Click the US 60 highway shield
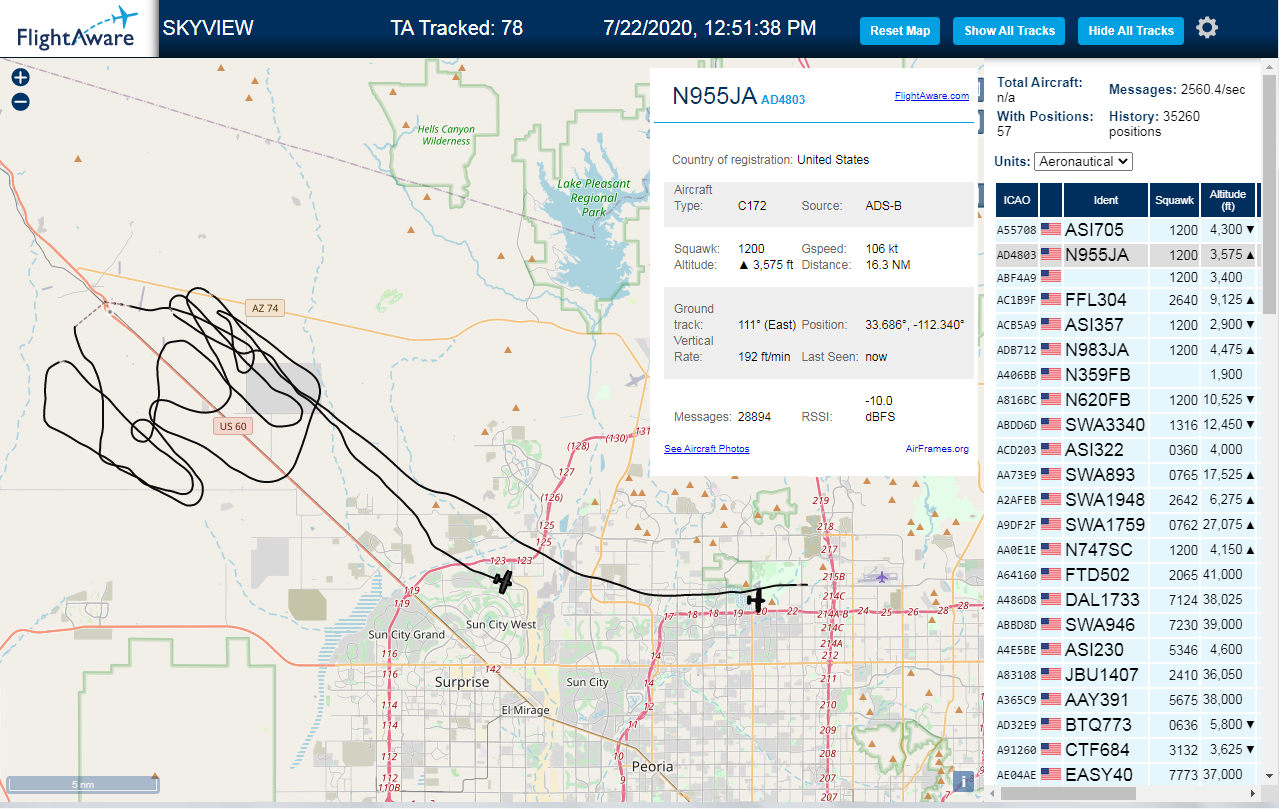The image size is (1279, 809). pos(231,427)
